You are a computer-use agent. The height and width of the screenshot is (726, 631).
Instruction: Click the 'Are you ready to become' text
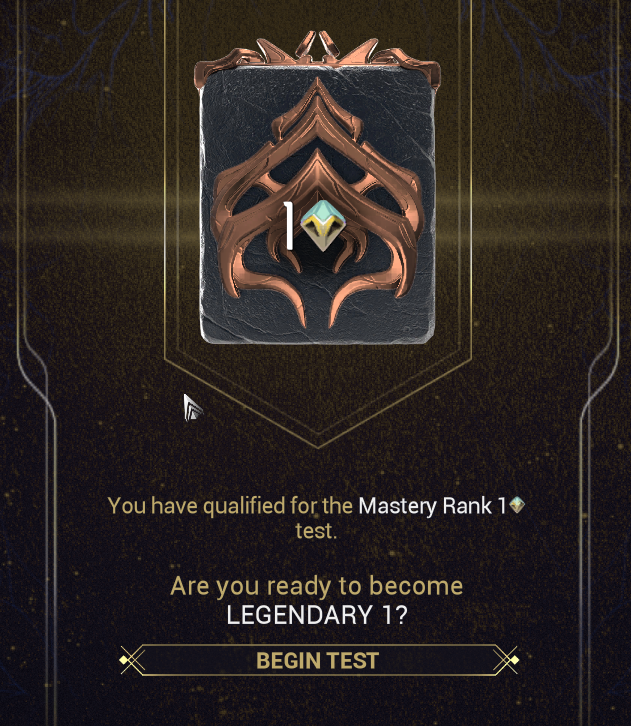[x=317, y=587]
